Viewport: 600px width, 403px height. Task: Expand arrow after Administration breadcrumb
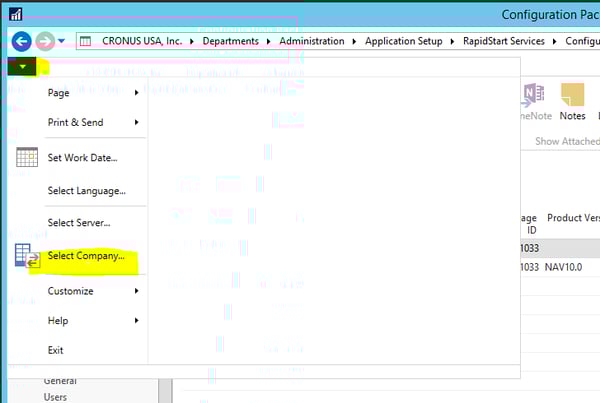tap(354, 41)
